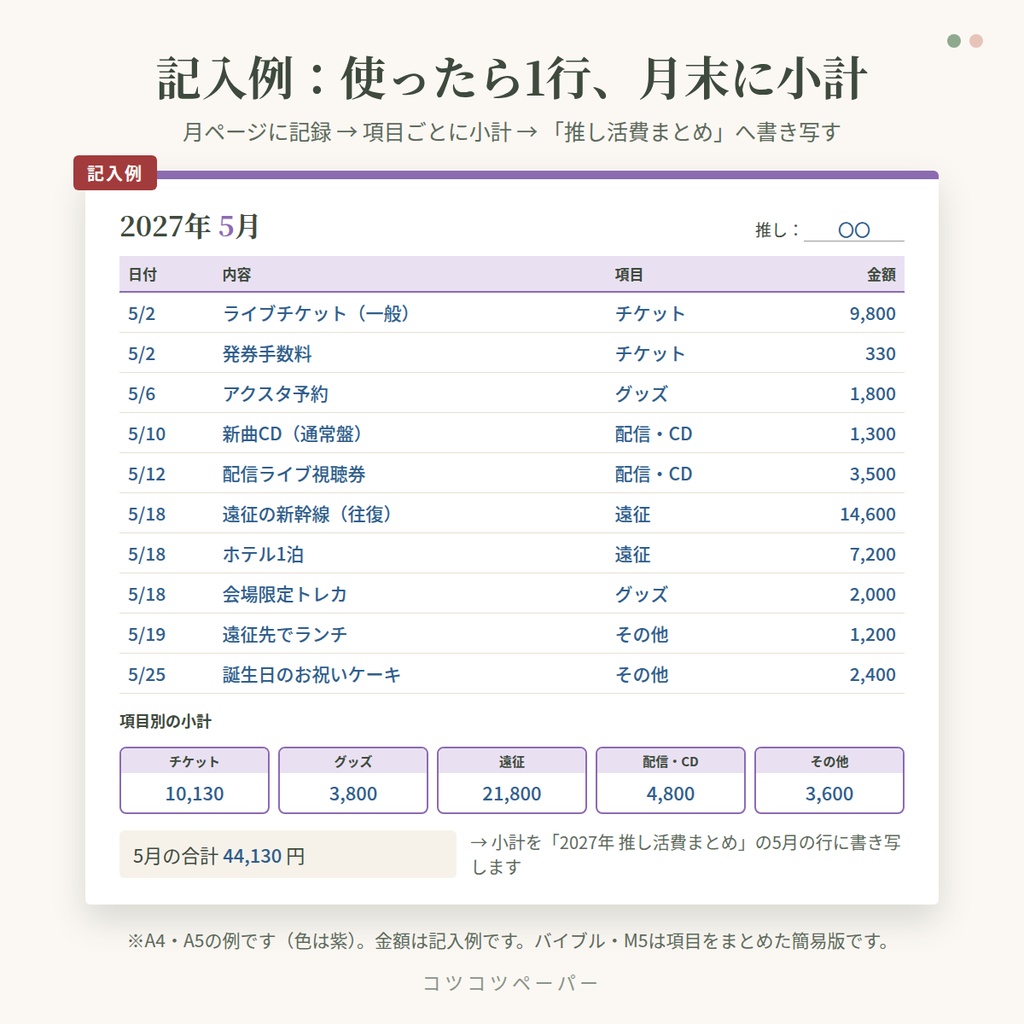The image size is (1024, 1024).
Task: Open the その他 subtotal card 3,600
Action: pyautogui.click(x=829, y=780)
